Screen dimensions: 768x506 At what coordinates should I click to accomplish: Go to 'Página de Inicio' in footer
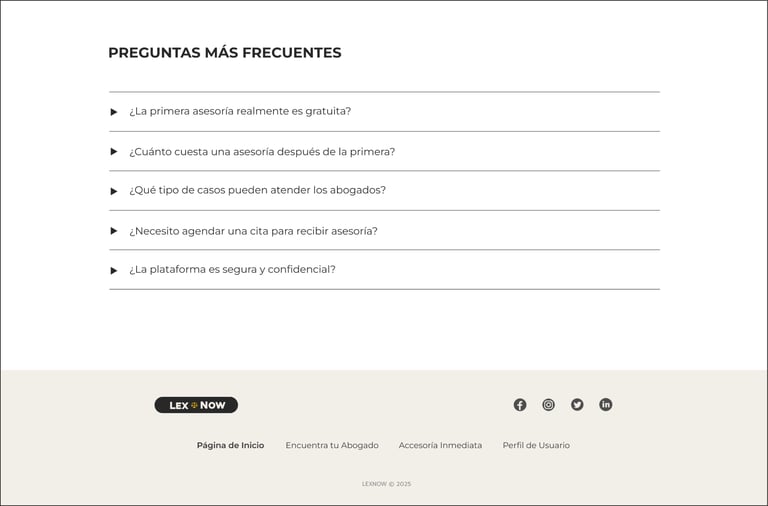[230, 445]
